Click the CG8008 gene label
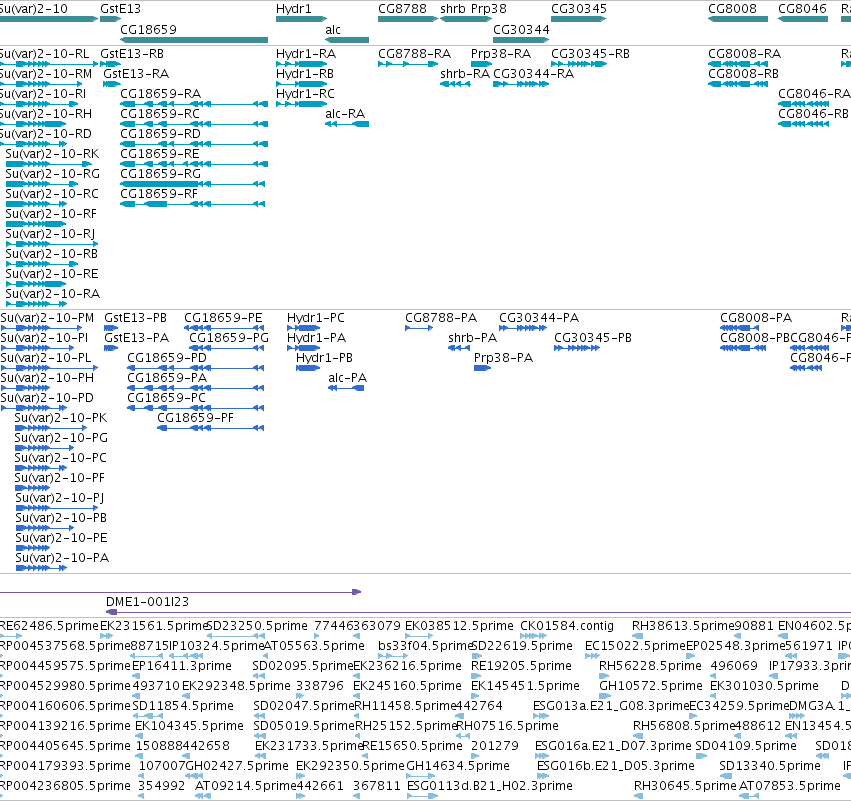851x801 pixels. tap(732, 9)
